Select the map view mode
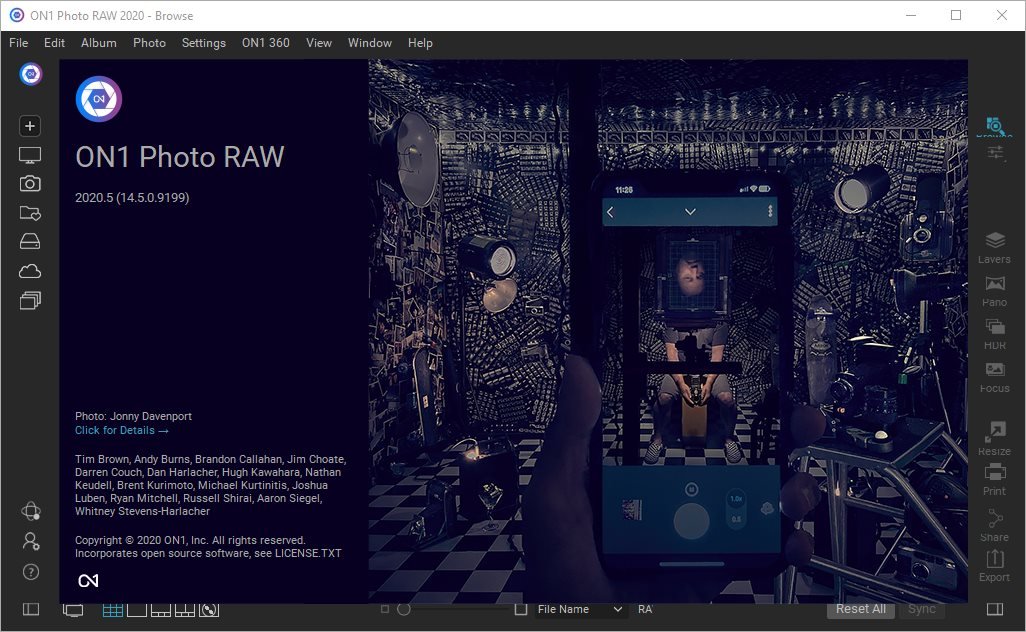The height and width of the screenshot is (632, 1026). click(x=209, y=610)
